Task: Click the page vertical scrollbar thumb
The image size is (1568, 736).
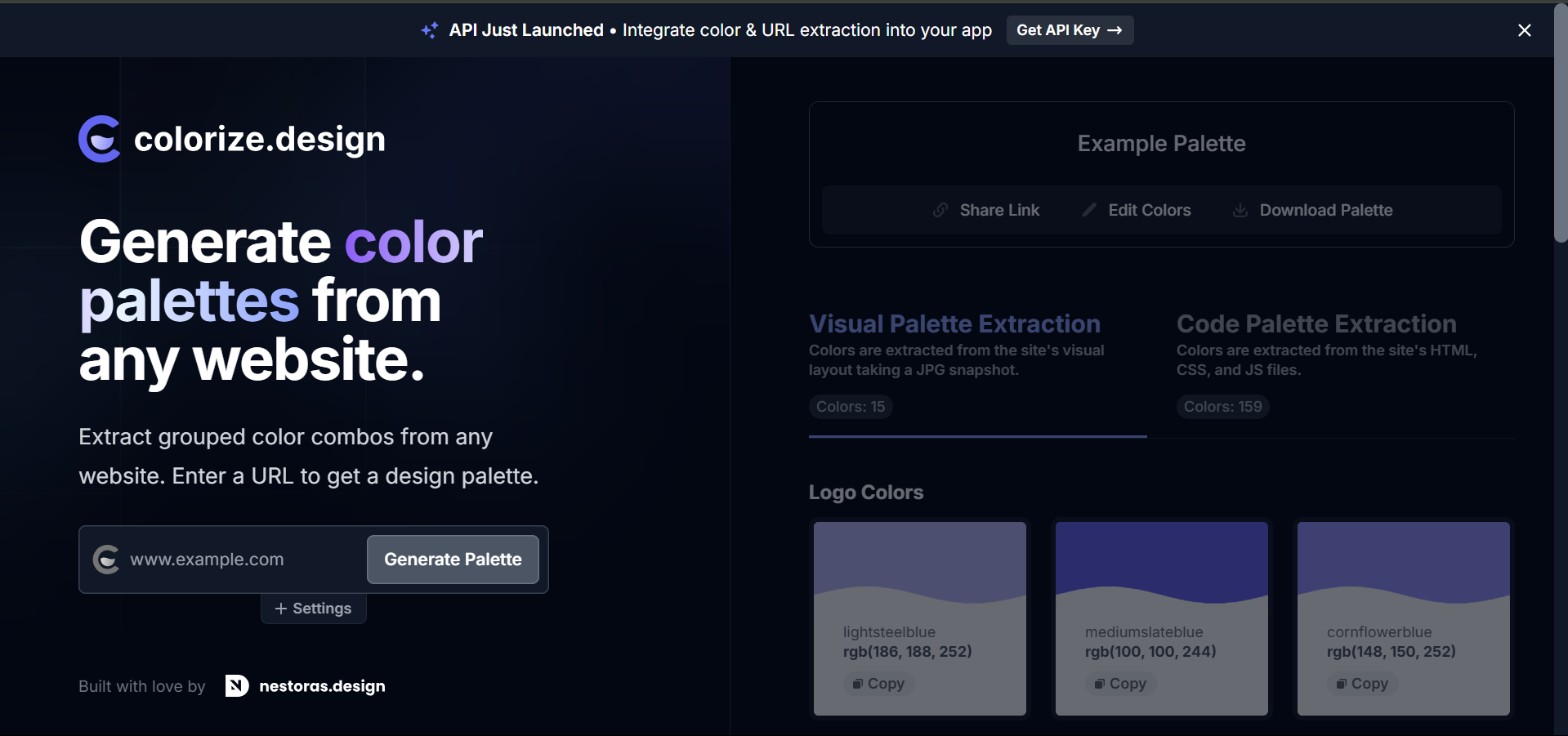Action: pyautogui.click(x=1561, y=123)
